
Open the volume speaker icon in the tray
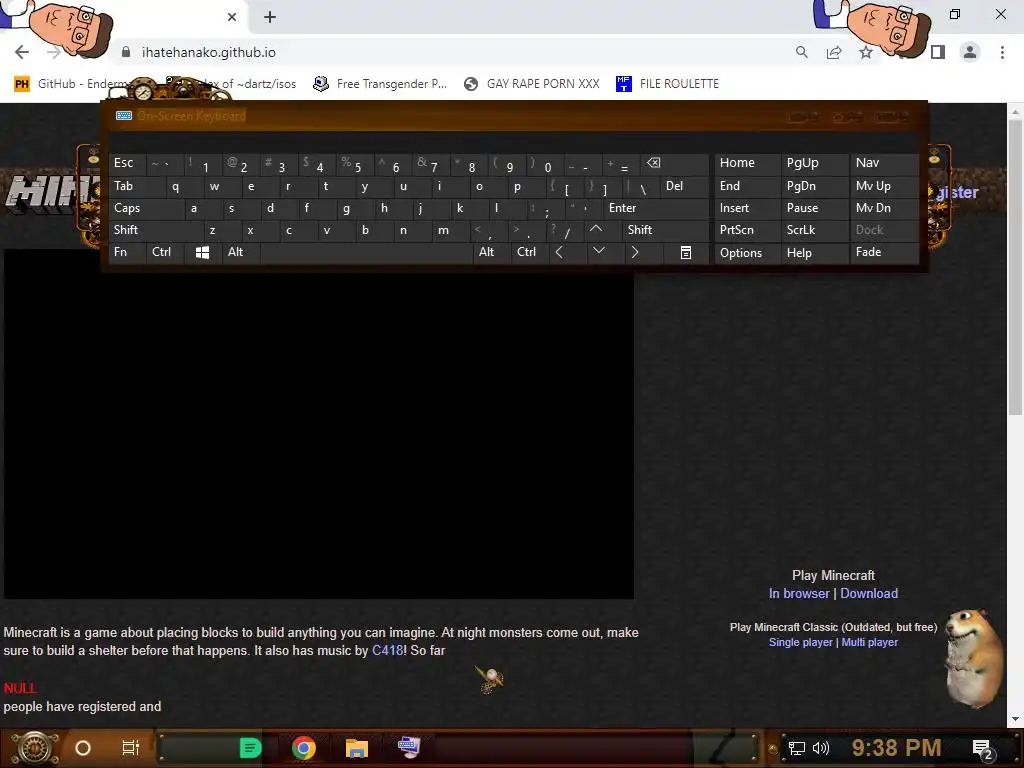(820, 748)
